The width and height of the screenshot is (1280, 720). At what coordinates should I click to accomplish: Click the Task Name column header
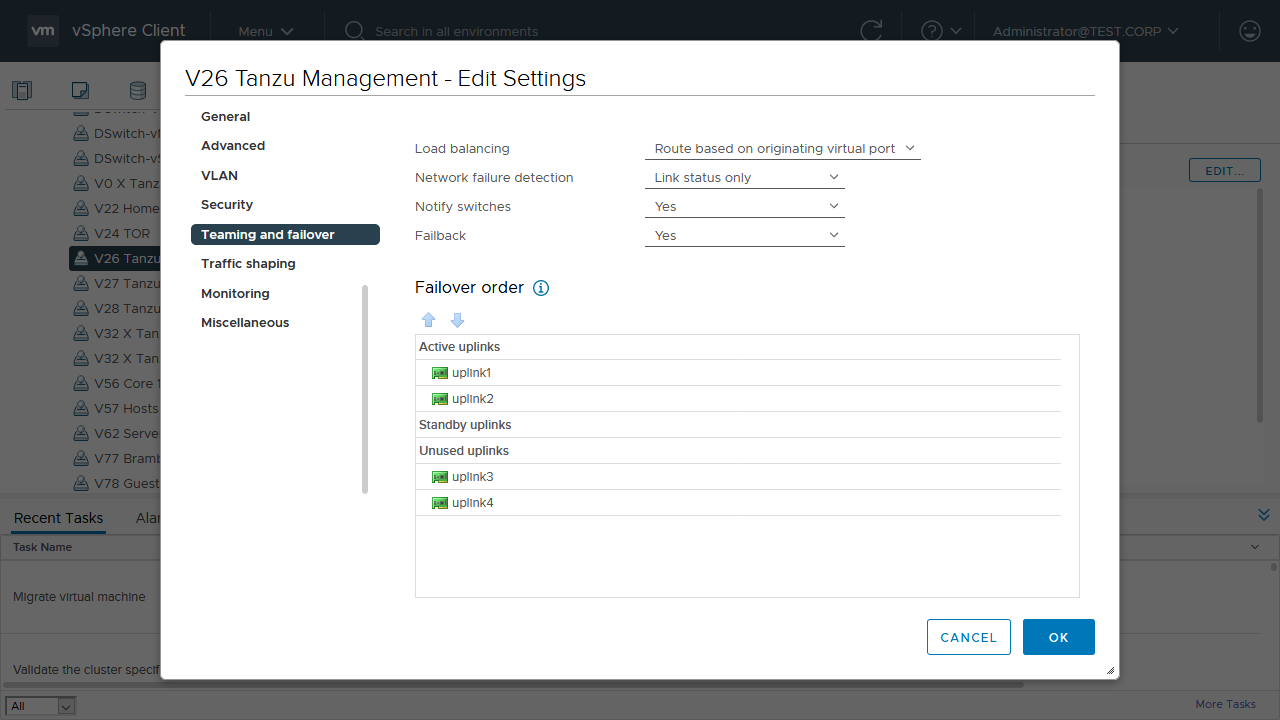pos(42,548)
